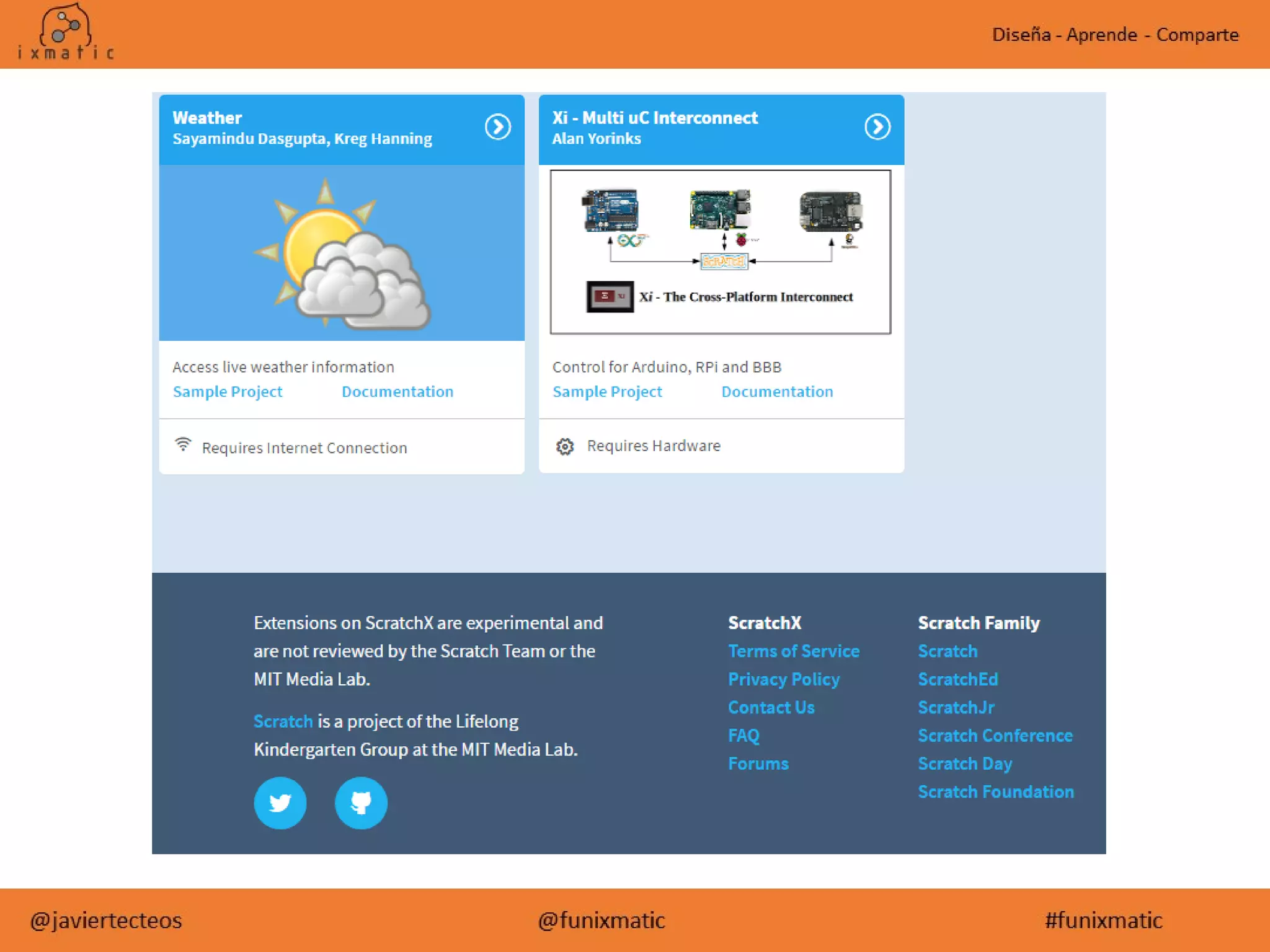Open Xi extension Documentation link
The height and width of the screenshot is (952, 1270).
[x=777, y=392]
